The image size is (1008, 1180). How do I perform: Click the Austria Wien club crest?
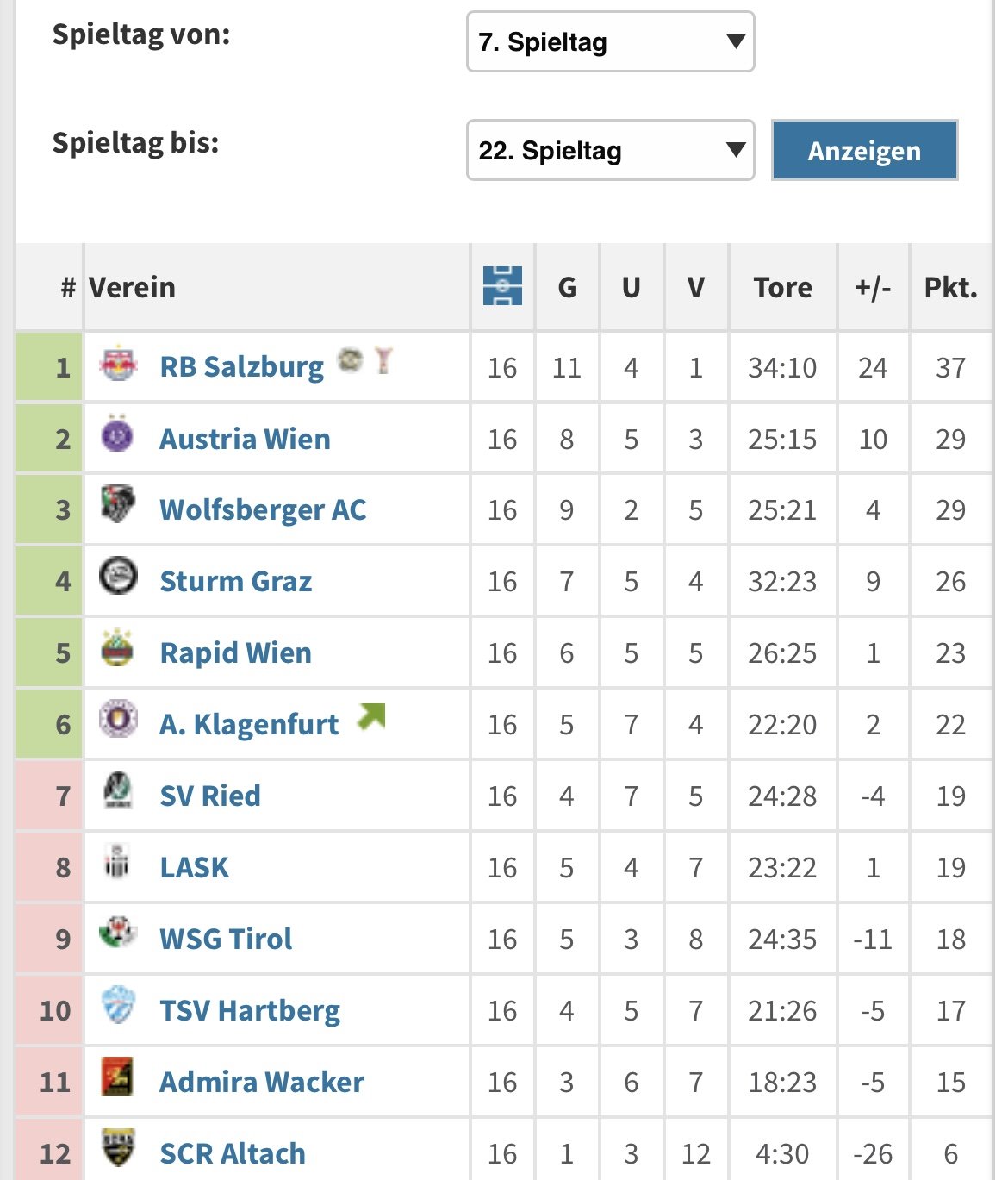tap(117, 434)
